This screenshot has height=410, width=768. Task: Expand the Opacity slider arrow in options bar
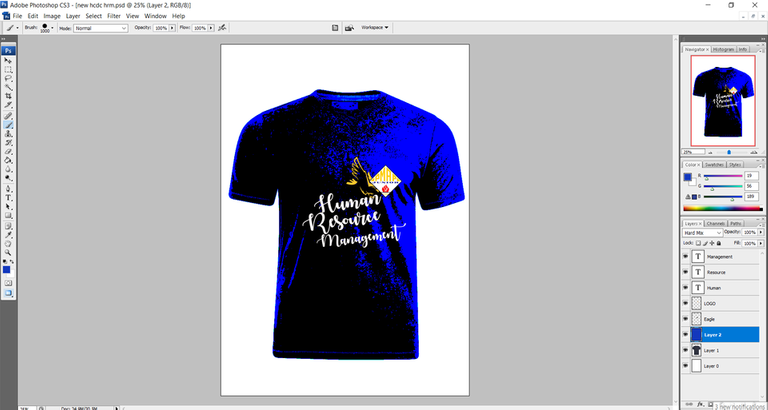(x=172, y=28)
